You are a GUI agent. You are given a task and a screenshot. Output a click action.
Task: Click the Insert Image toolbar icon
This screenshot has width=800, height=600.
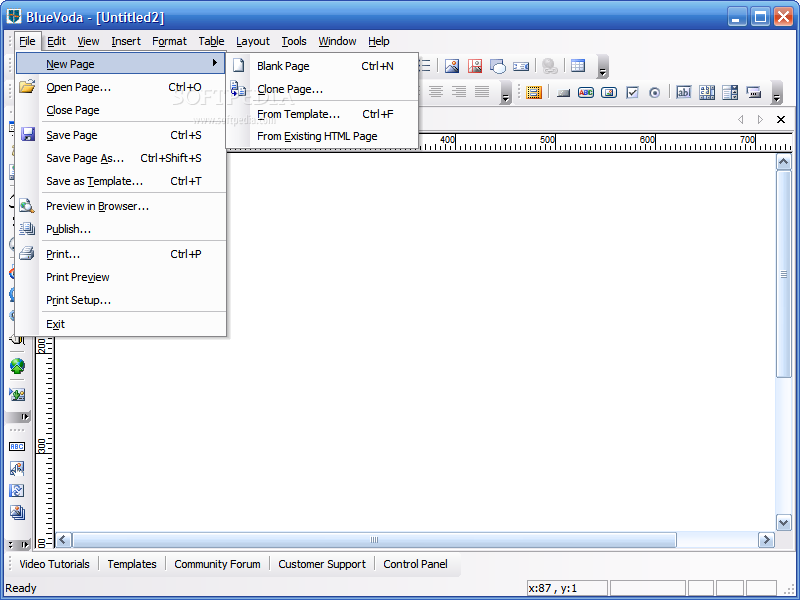coord(452,66)
